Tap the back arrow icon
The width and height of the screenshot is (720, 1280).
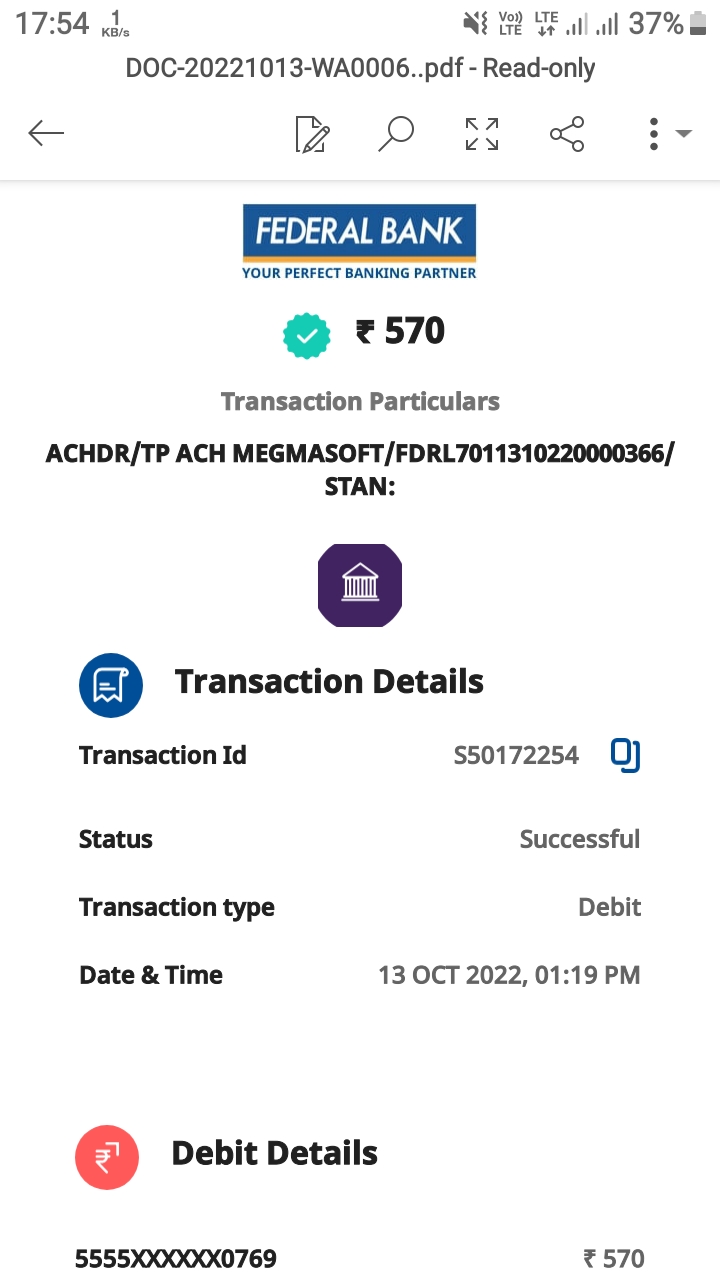[46, 133]
